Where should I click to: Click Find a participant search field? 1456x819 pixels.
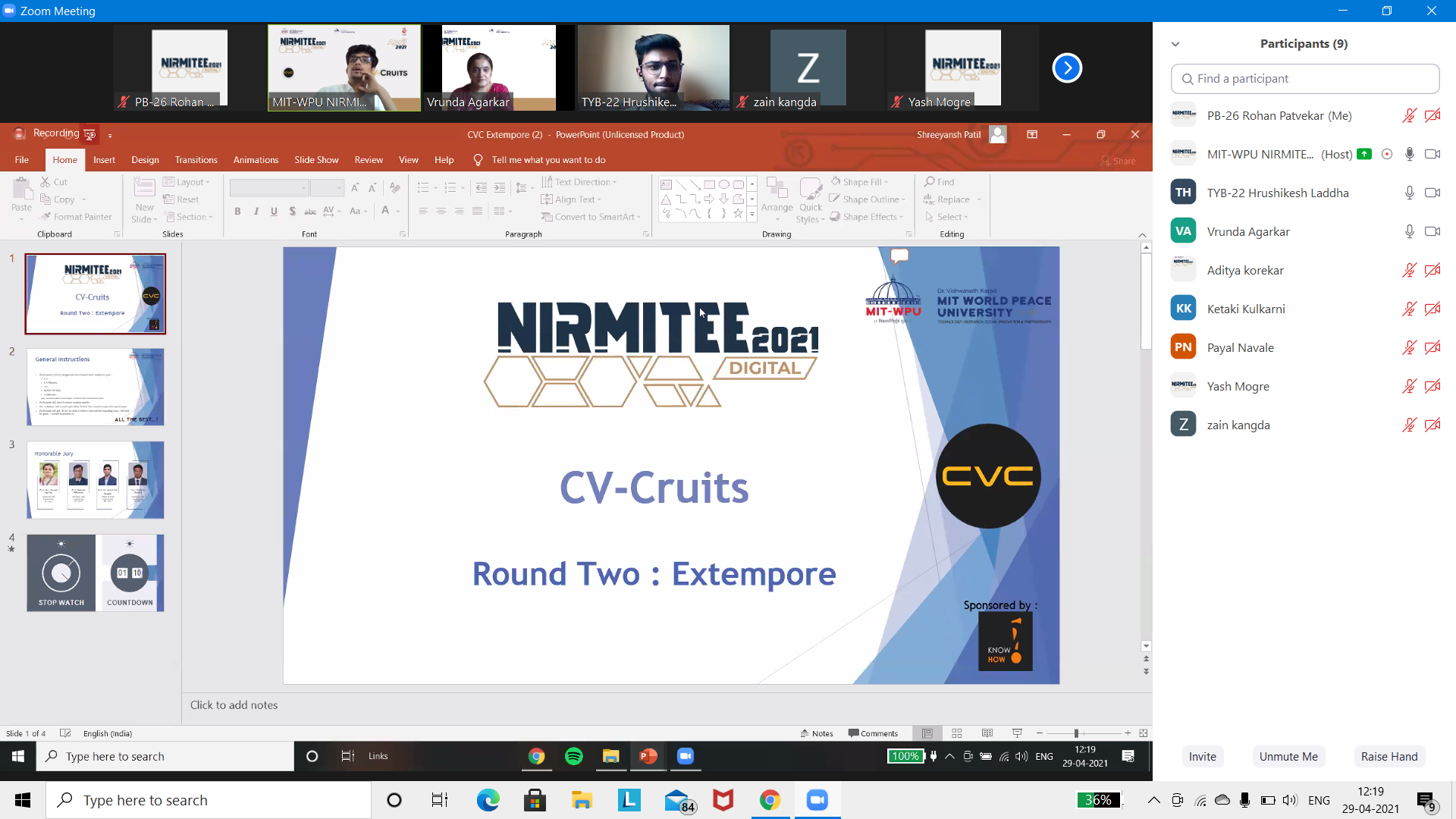point(1305,79)
